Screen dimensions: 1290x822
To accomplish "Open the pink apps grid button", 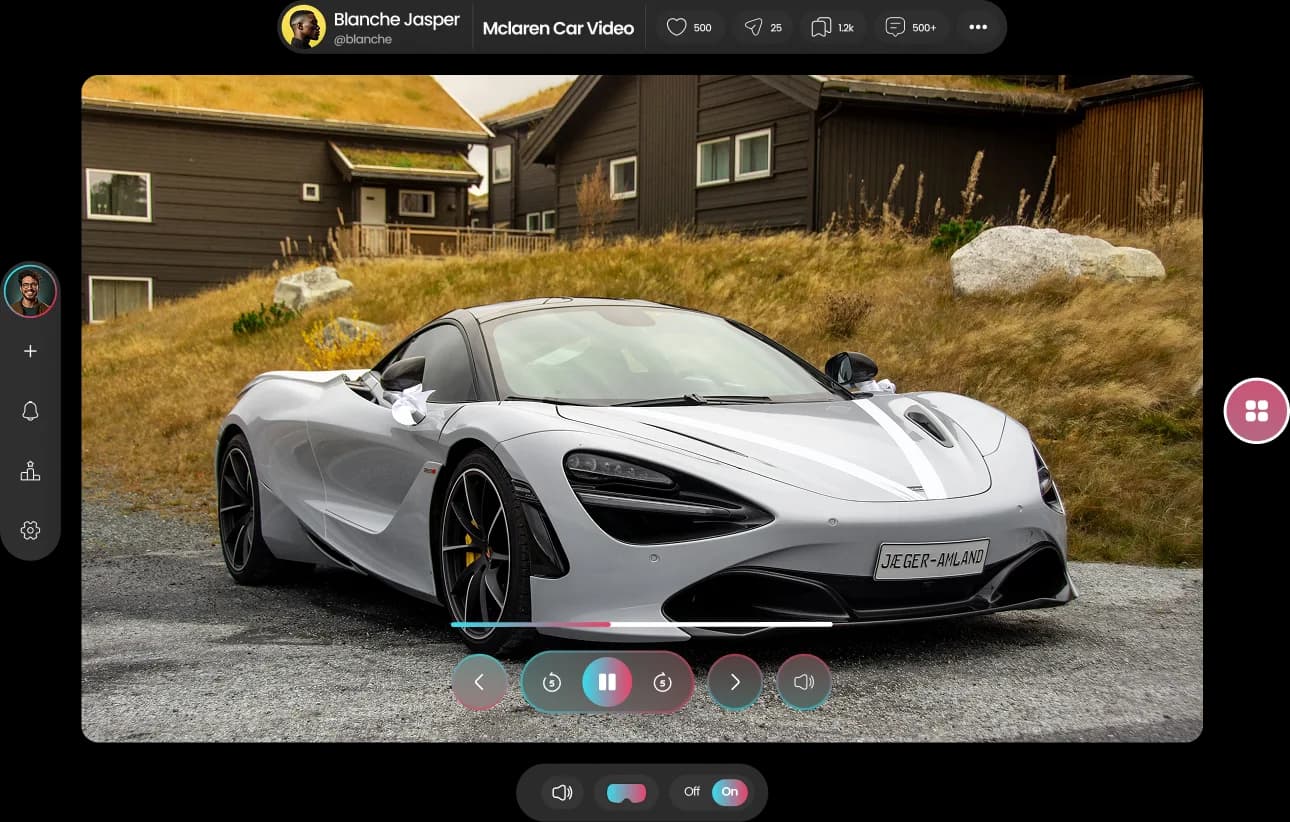I will click(1257, 410).
